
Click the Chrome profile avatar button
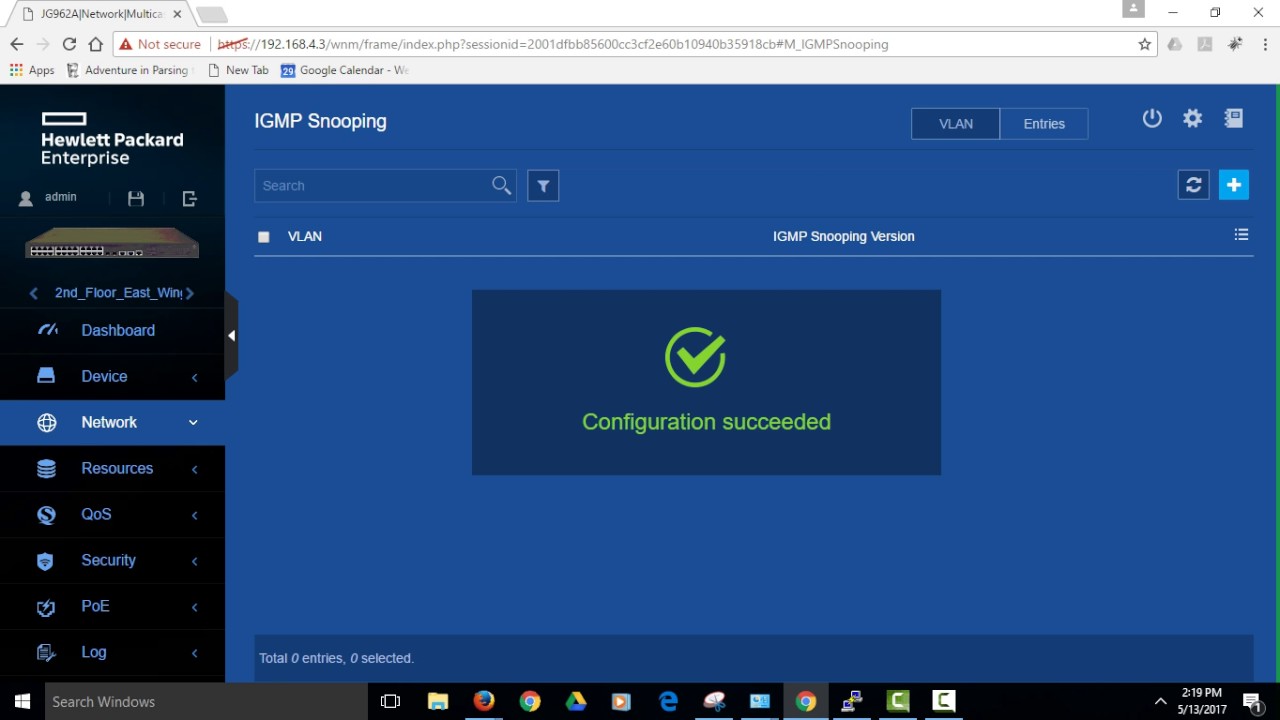pyautogui.click(x=1133, y=9)
